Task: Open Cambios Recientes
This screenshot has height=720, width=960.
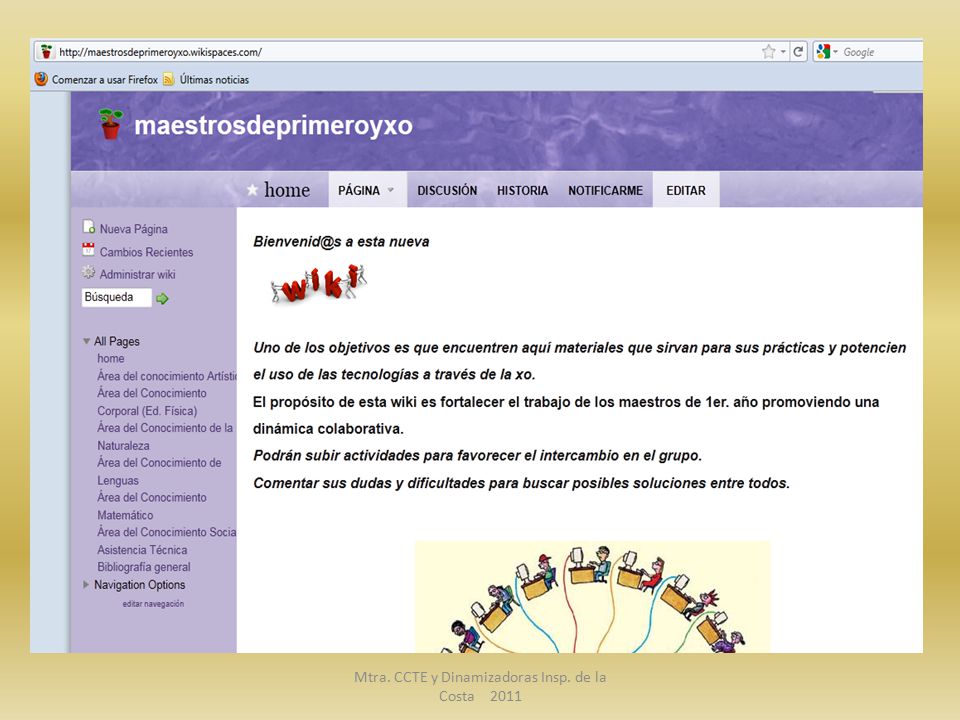Action: click(x=146, y=252)
